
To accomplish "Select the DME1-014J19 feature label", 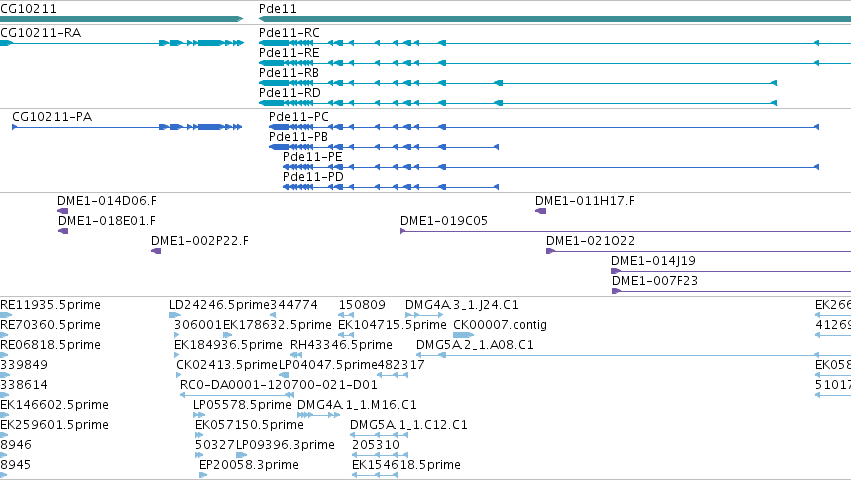I will point(653,261).
